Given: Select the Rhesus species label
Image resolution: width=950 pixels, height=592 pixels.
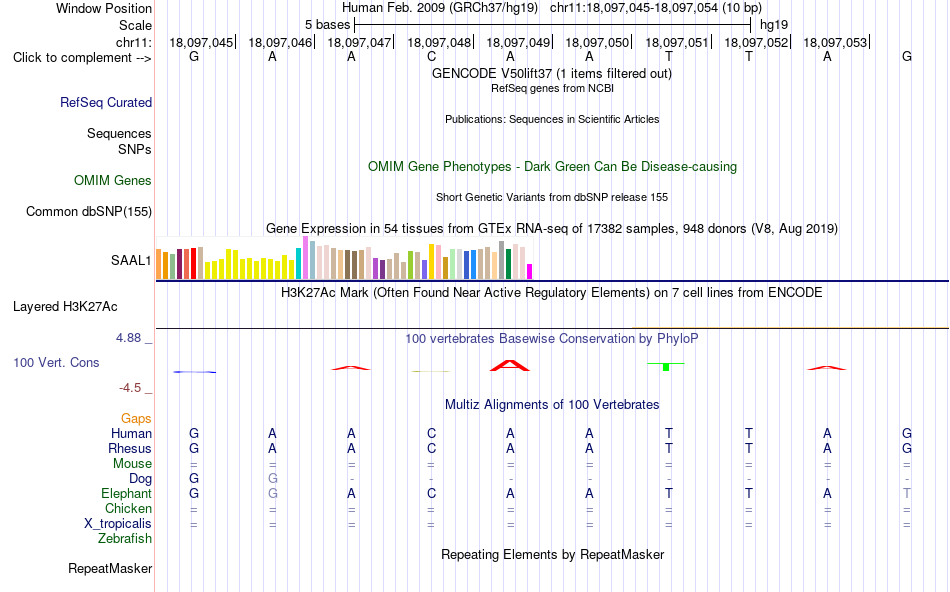Looking at the screenshot, I should (130, 448).
